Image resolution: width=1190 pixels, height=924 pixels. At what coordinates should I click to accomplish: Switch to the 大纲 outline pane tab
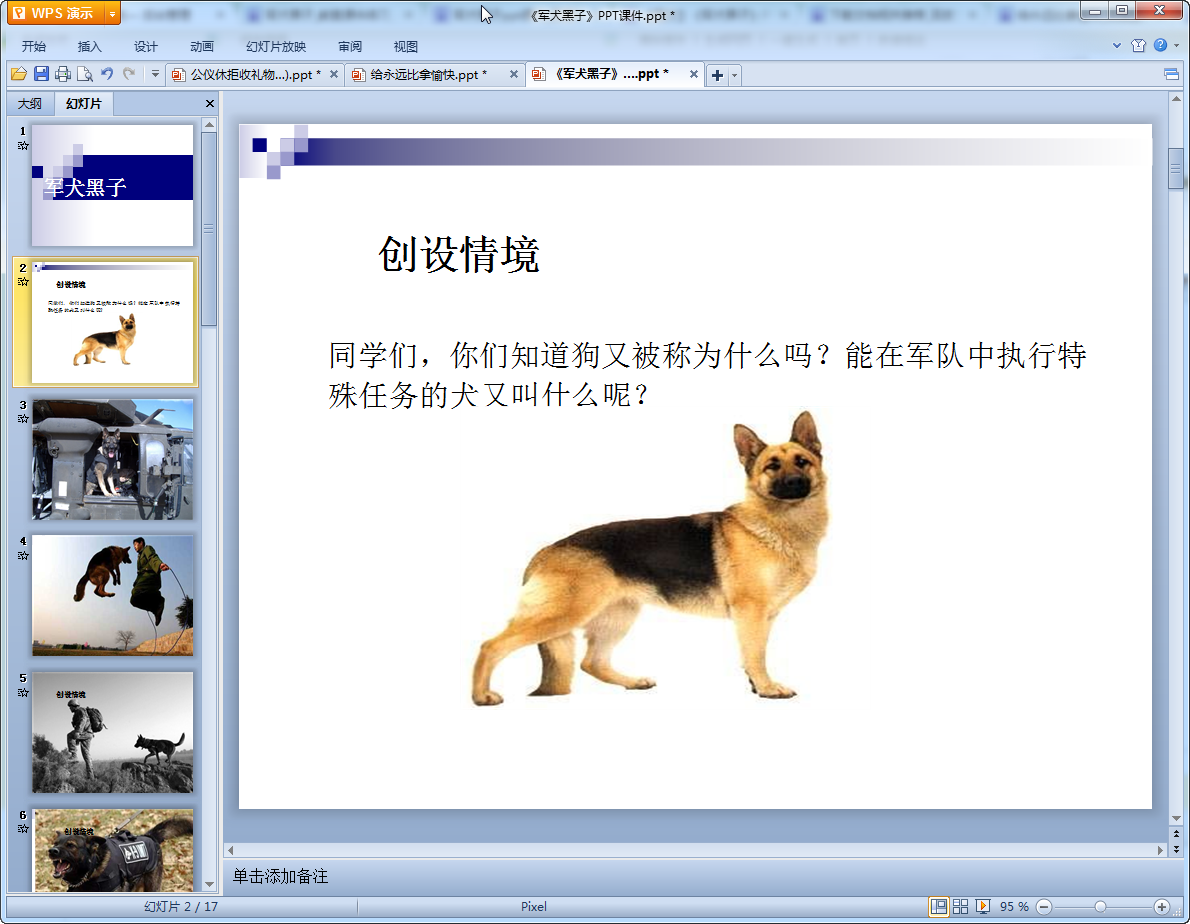pyautogui.click(x=30, y=103)
